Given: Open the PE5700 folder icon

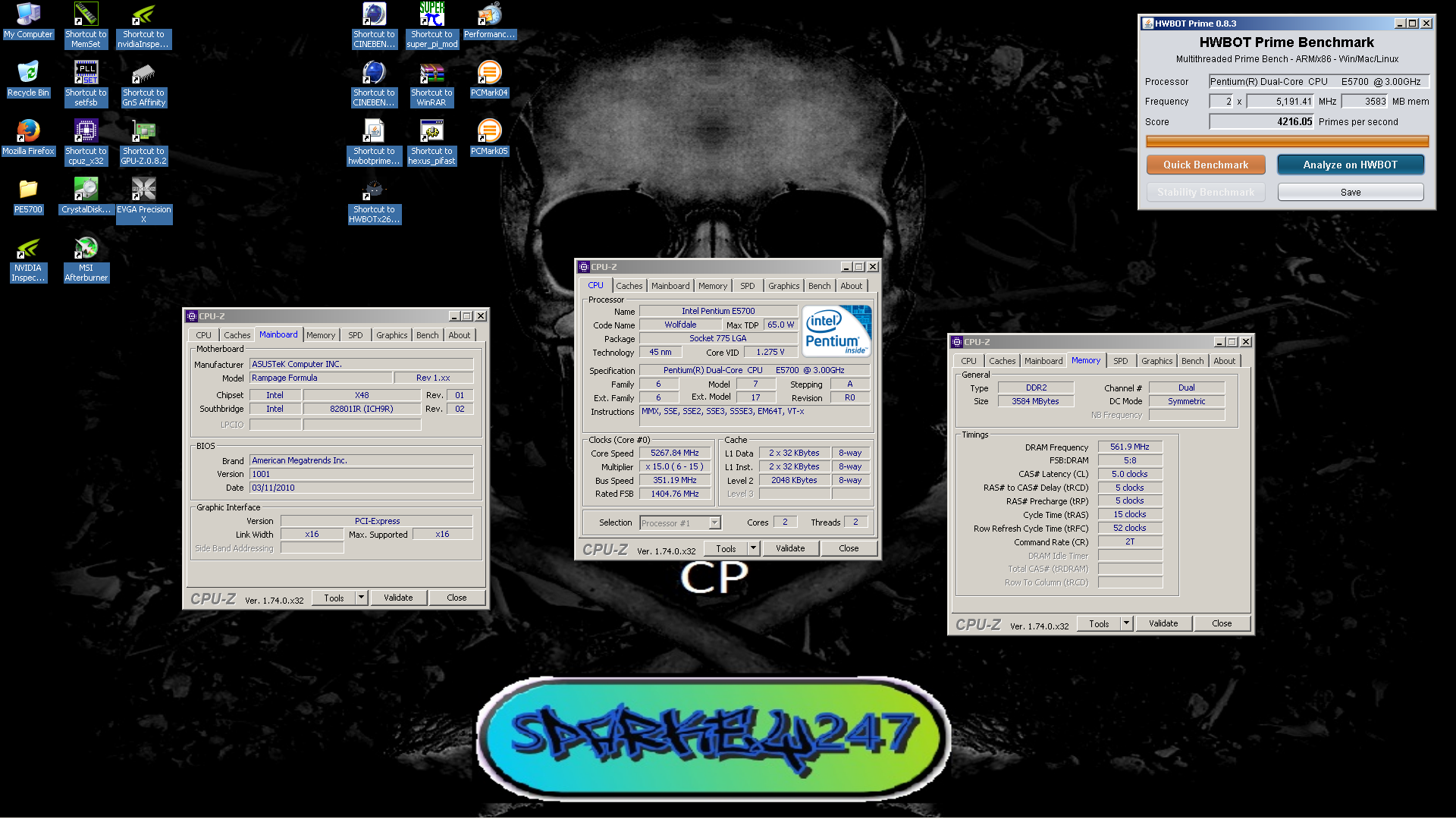Looking at the screenshot, I should click(28, 196).
